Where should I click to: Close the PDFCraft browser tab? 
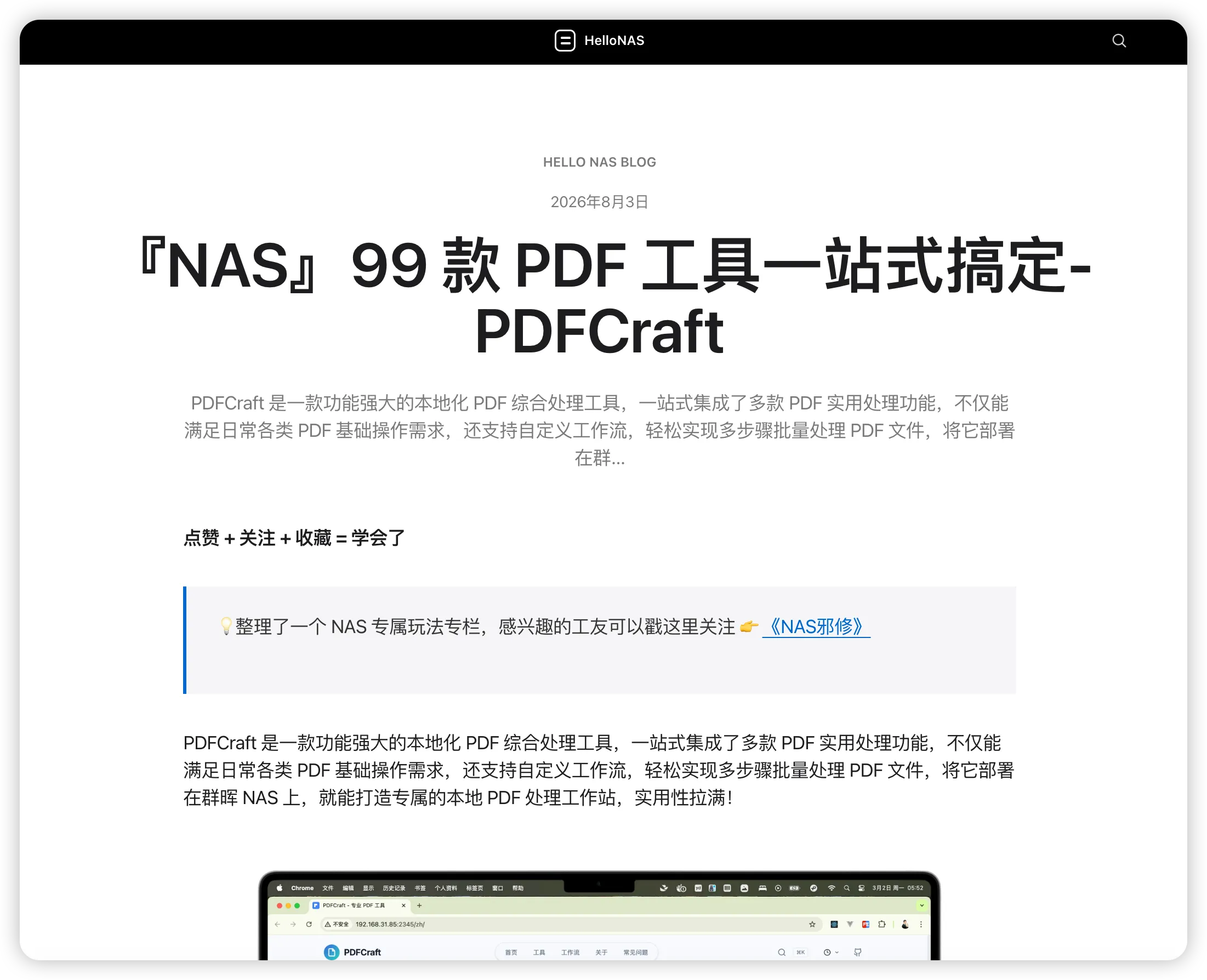403,905
